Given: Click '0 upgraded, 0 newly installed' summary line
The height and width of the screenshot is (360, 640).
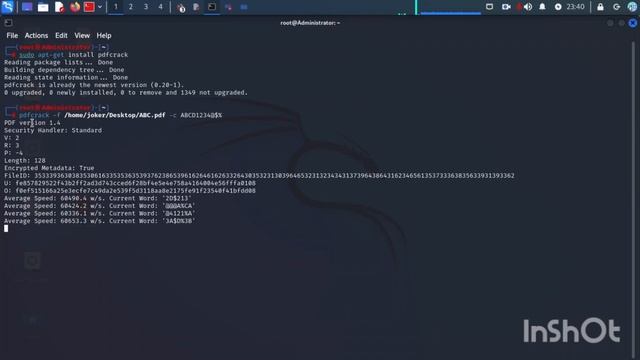Looking at the screenshot, I should 126,93.
